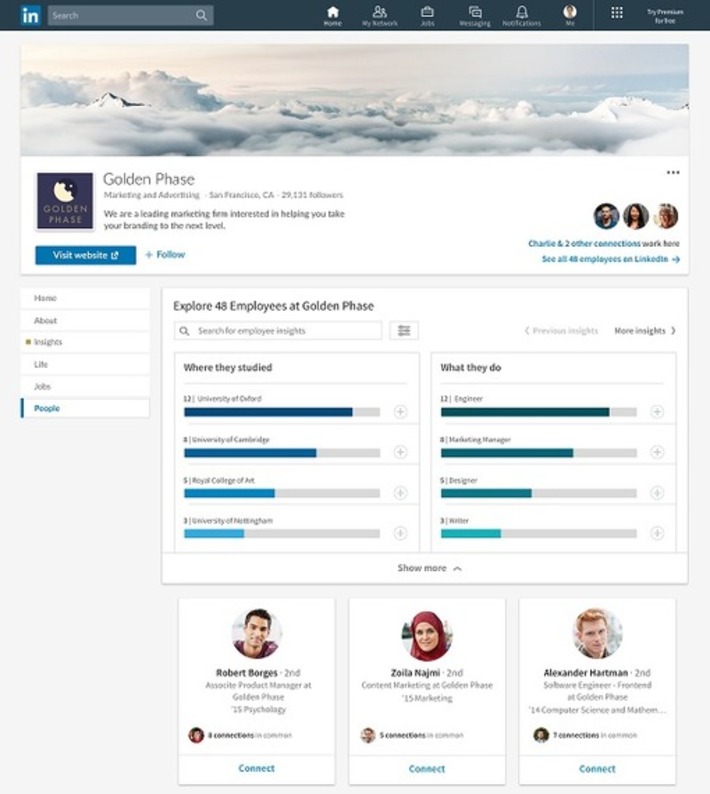Click Try Premium for free

coord(665,16)
